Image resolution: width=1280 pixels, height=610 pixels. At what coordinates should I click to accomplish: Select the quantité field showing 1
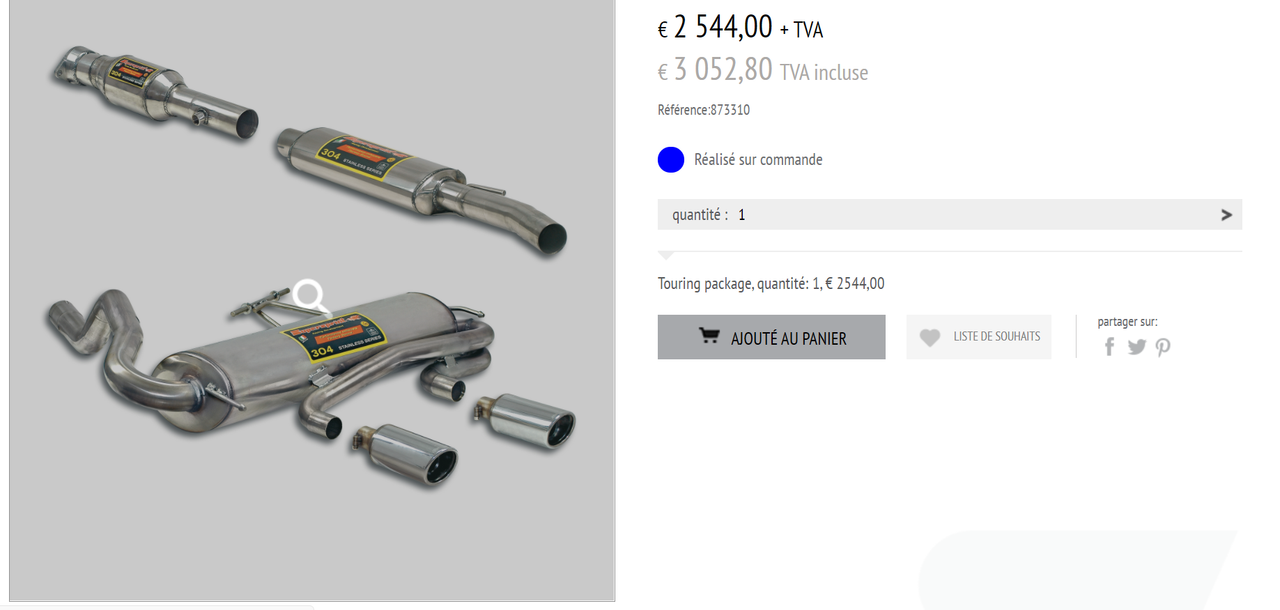(949, 214)
